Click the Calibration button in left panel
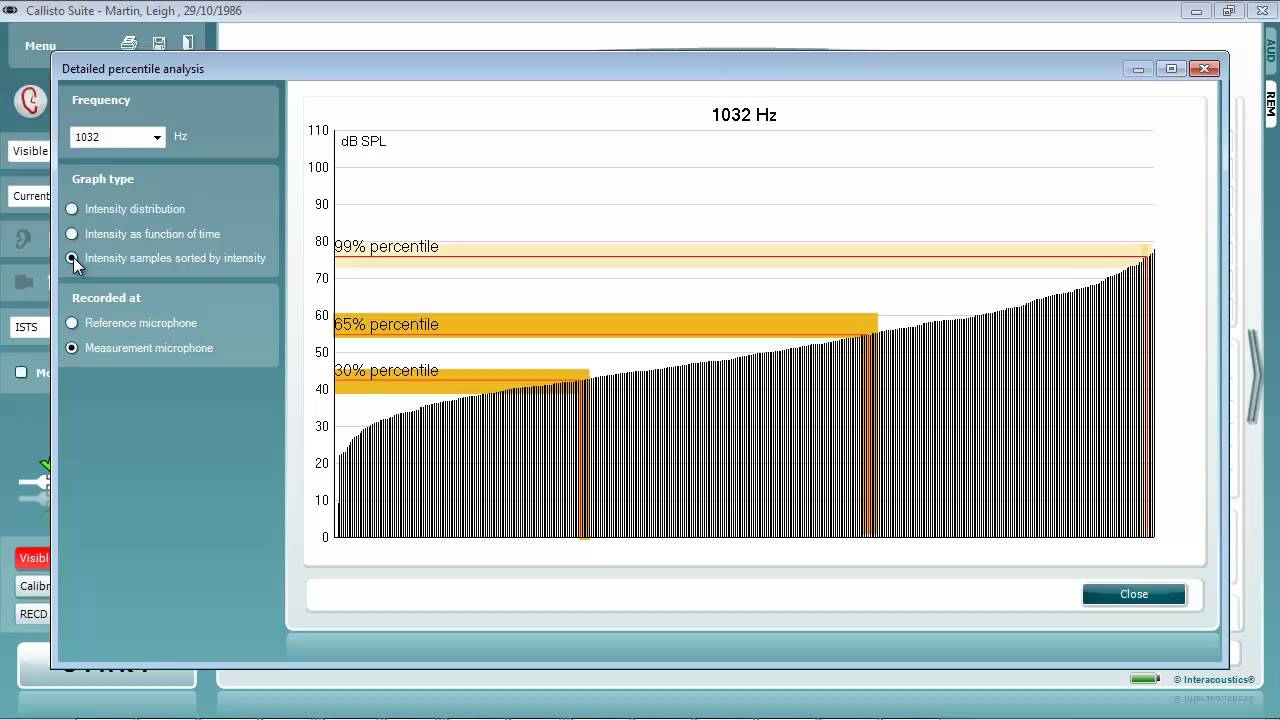The image size is (1280, 720). pyautogui.click(x=33, y=586)
